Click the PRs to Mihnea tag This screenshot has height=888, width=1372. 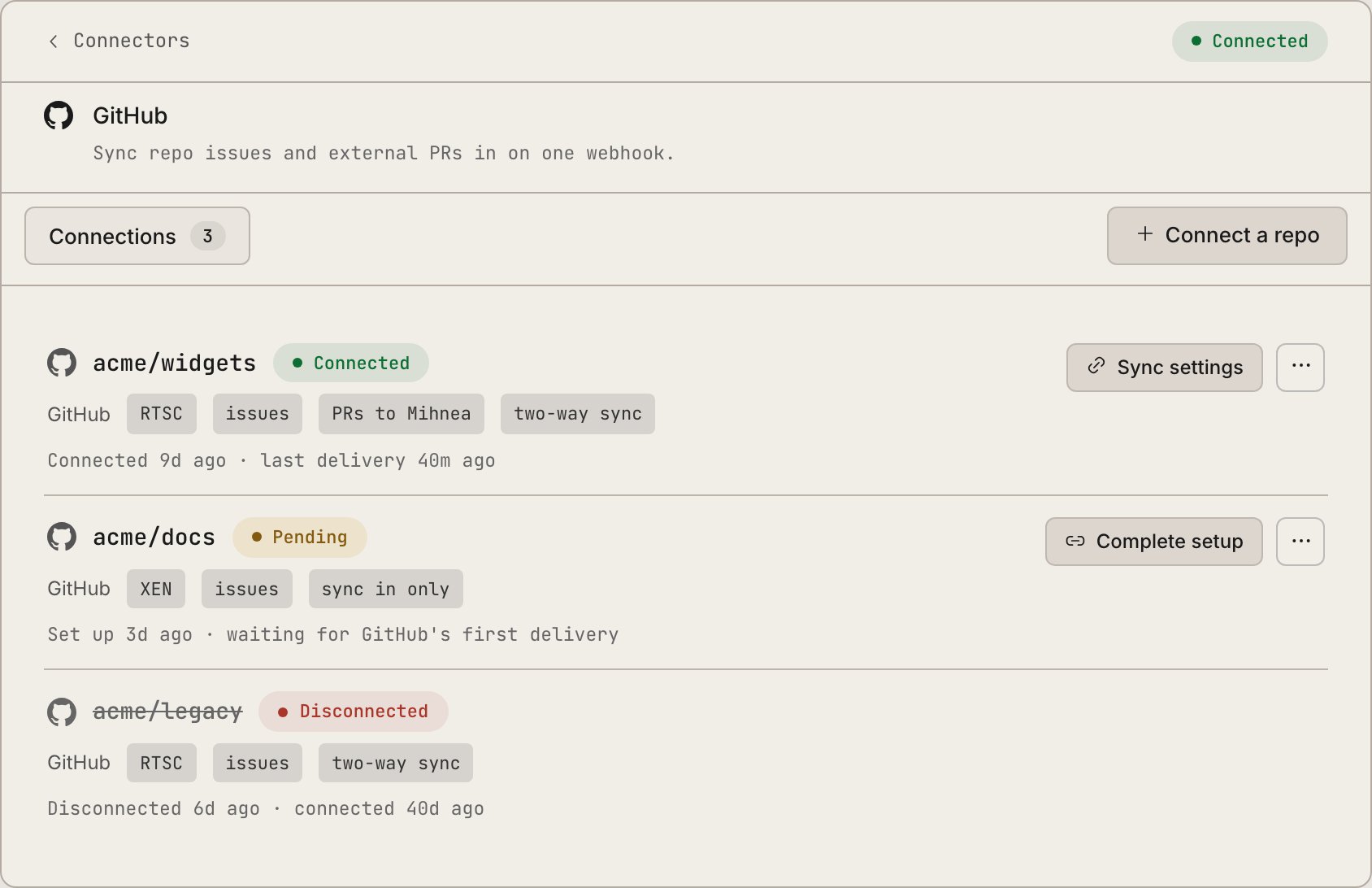pyautogui.click(x=402, y=414)
